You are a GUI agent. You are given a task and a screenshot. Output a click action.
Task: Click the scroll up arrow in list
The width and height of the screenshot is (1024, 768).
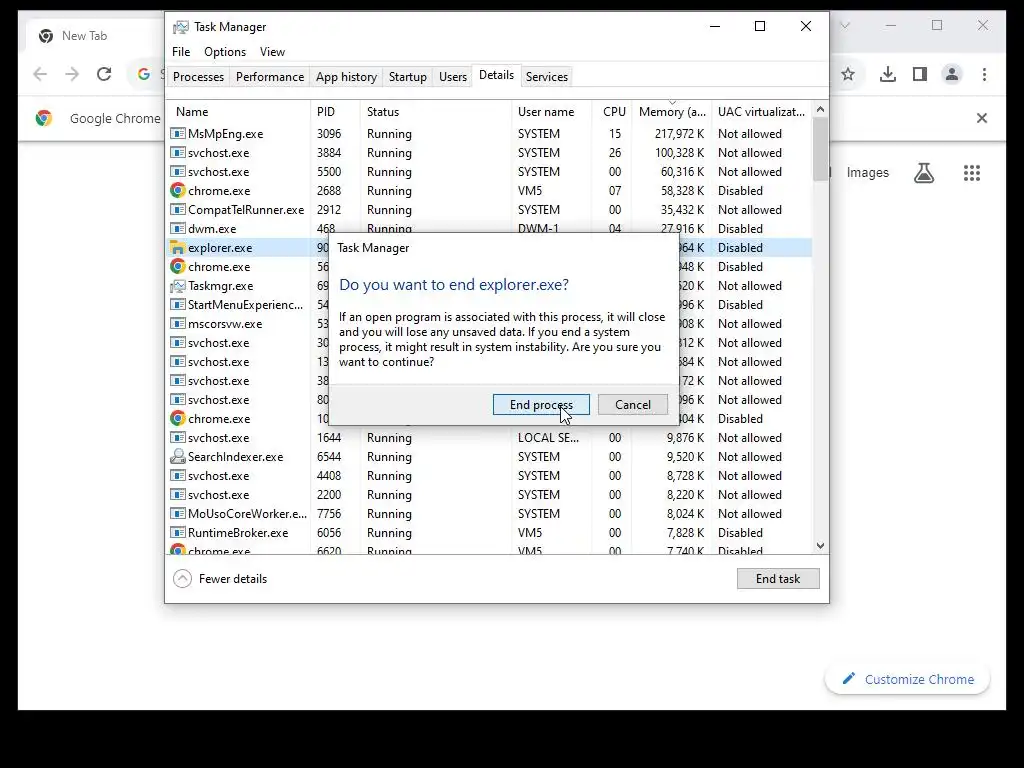tap(820, 109)
